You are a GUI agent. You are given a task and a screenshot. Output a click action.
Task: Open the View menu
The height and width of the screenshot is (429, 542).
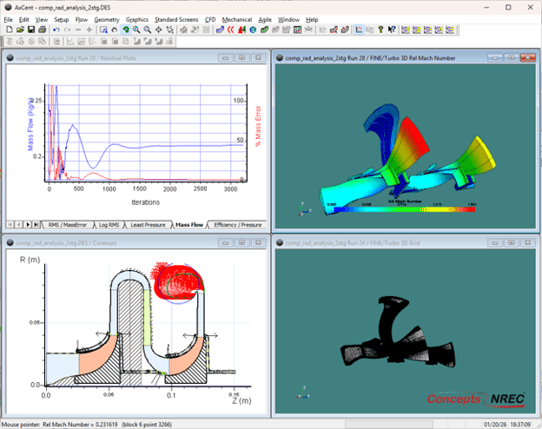41,20
